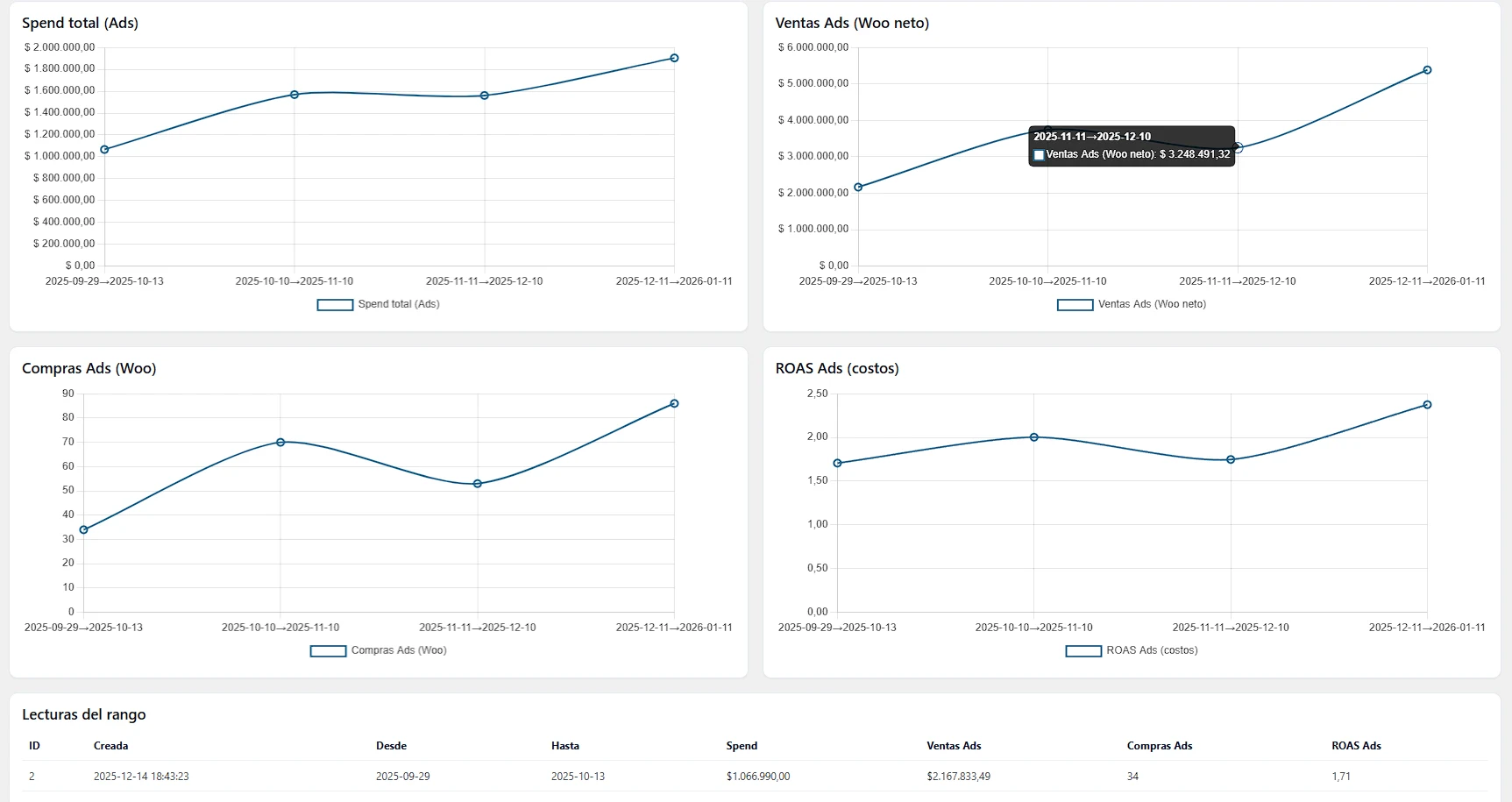1512x802 pixels.
Task: Select the first point in Ventas Ads chart
Action: [x=858, y=187]
